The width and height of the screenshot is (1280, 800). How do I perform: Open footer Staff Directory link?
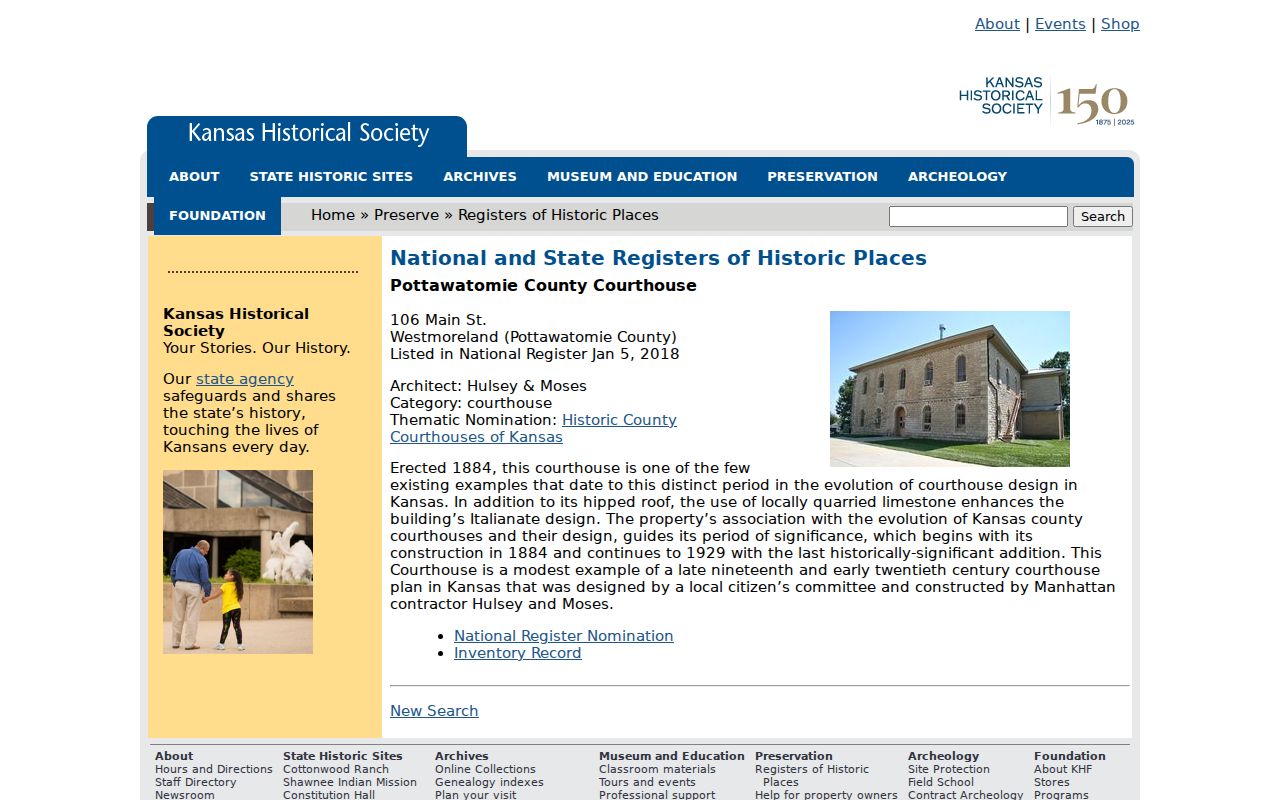[x=196, y=782]
